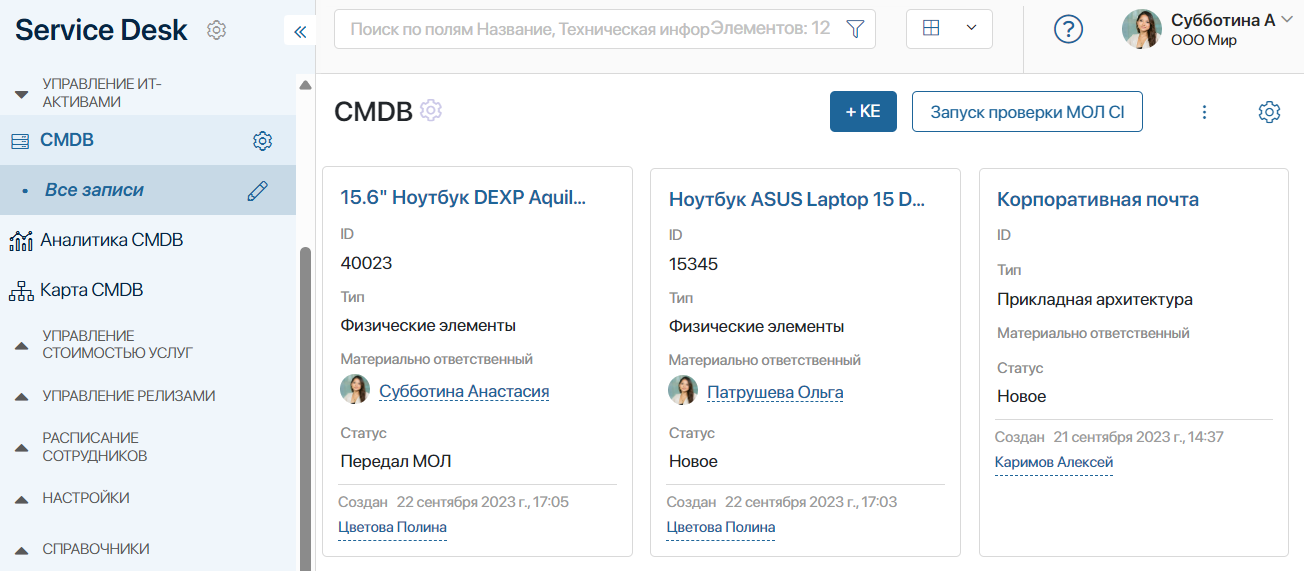Open gear icon beside CMDB page heading
Image resolution: width=1304 pixels, height=571 pixels.
coord(431,110)
